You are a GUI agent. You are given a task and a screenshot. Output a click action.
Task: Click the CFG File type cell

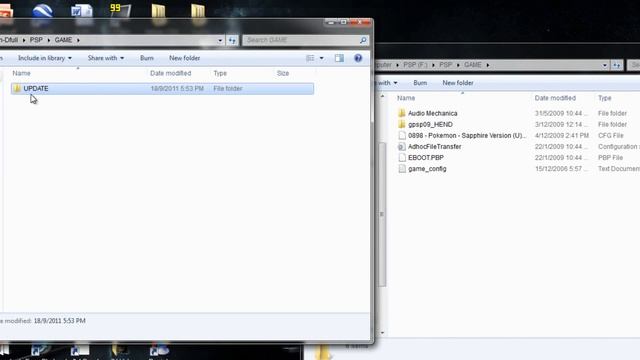point(611,136)
